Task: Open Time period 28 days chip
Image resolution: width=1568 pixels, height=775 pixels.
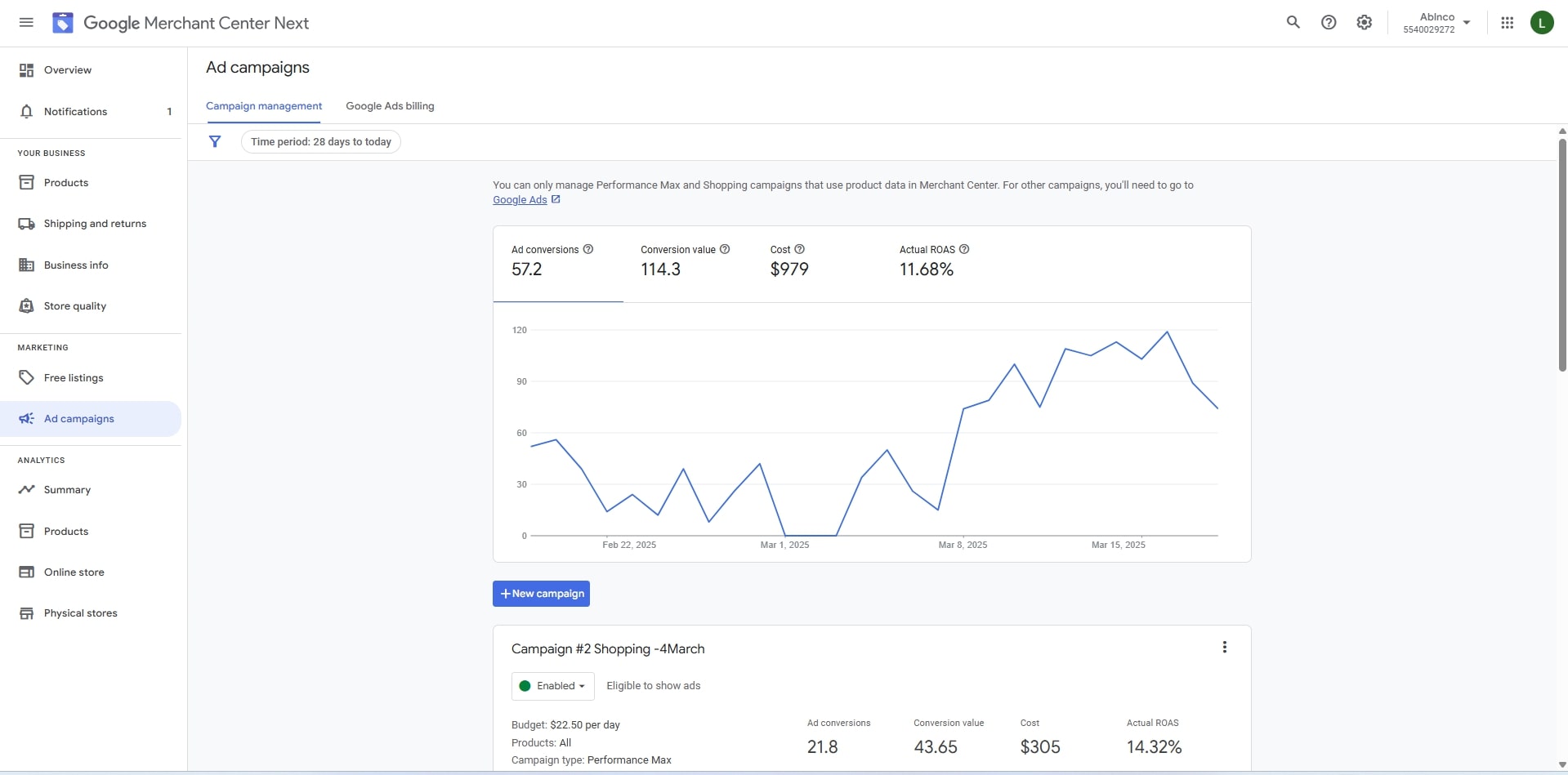Action: 320,142
